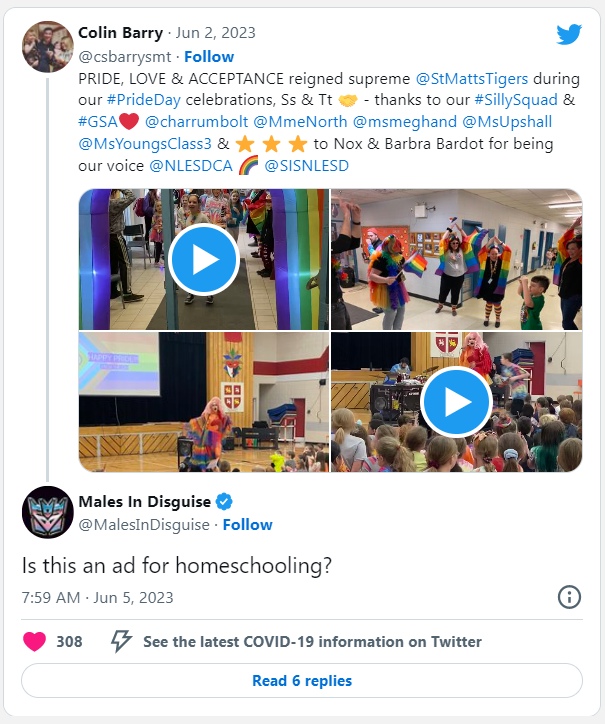Open Males In Disguise avatar icon

tap(48, 512)
